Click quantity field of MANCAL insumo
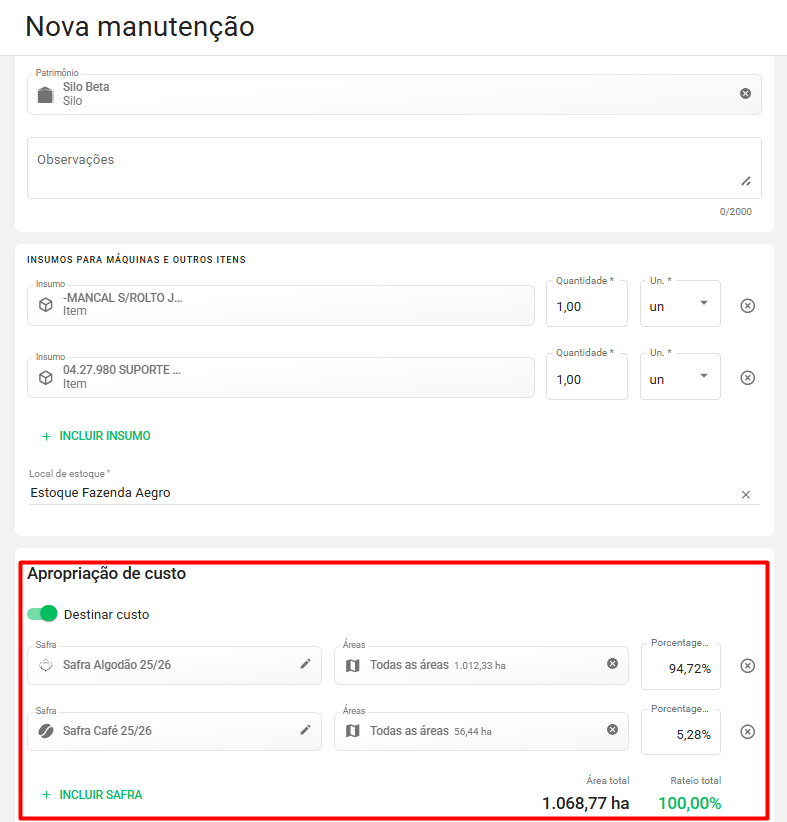Screen dimensions: 787x822 pyautogui.click(x=586, y=306)
